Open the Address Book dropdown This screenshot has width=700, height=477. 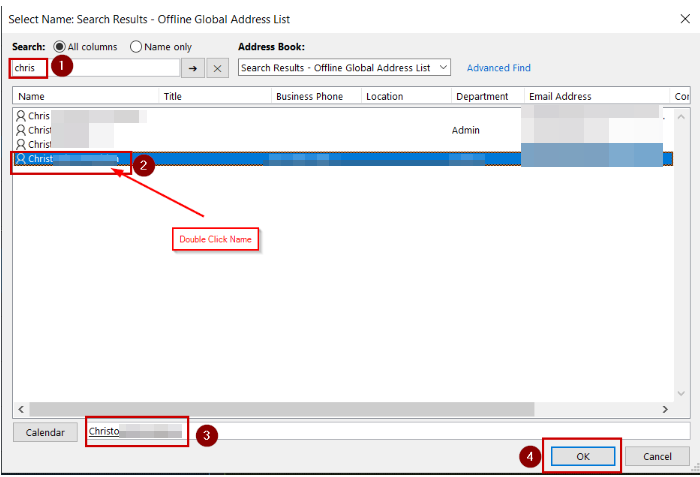(444, 68)
